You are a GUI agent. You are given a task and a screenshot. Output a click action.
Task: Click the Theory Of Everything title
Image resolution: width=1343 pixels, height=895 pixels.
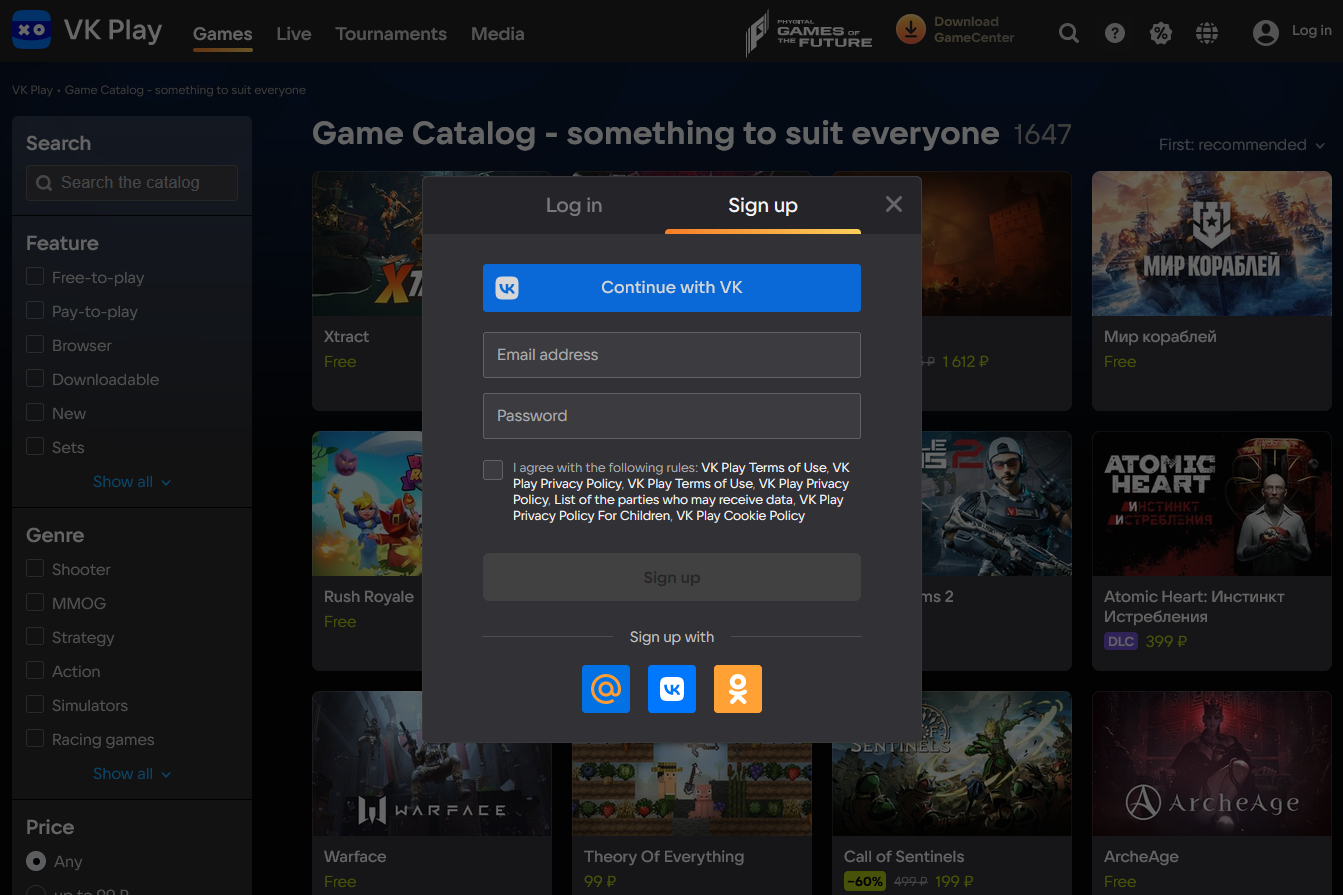pos(664,857)
